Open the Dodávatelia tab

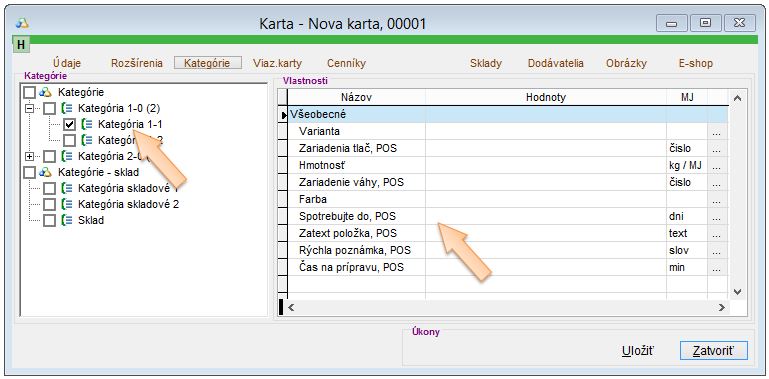click(556, 63)
